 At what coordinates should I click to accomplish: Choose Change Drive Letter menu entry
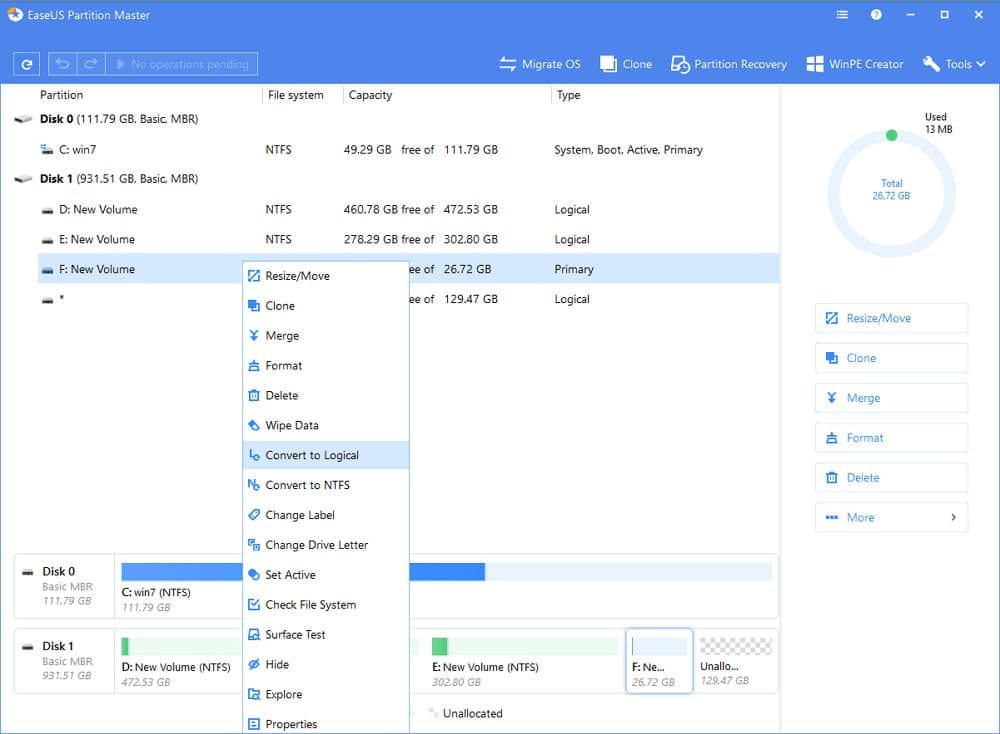pyautogui.click(x=316, y=545)
